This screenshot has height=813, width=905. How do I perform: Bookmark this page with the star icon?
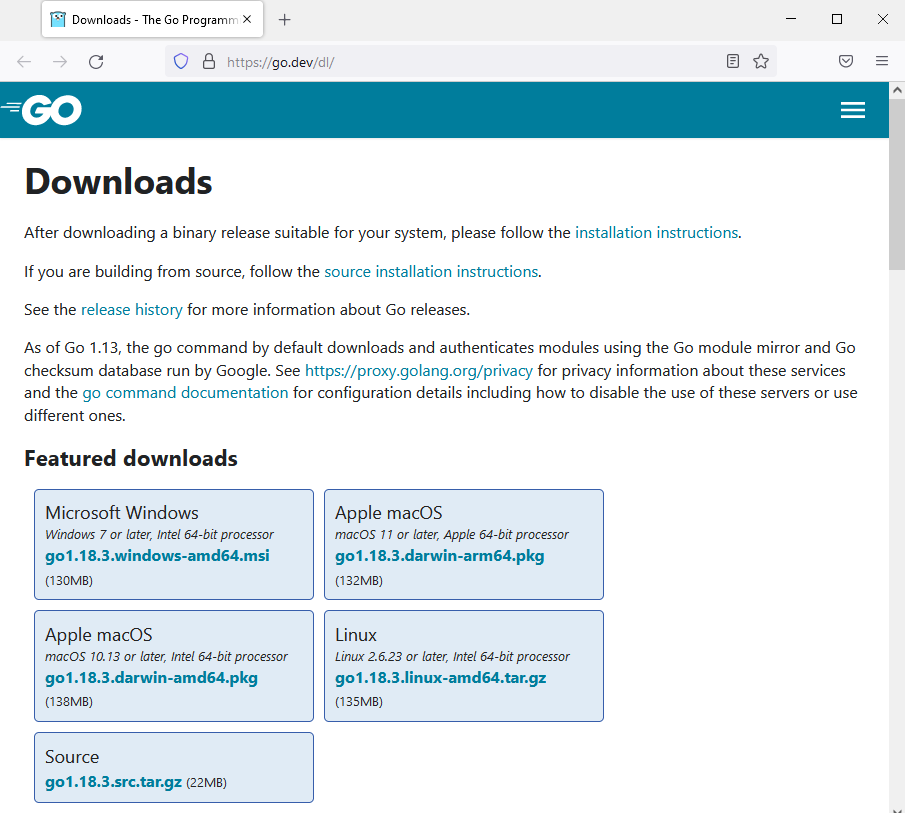[x=761, y=61]
